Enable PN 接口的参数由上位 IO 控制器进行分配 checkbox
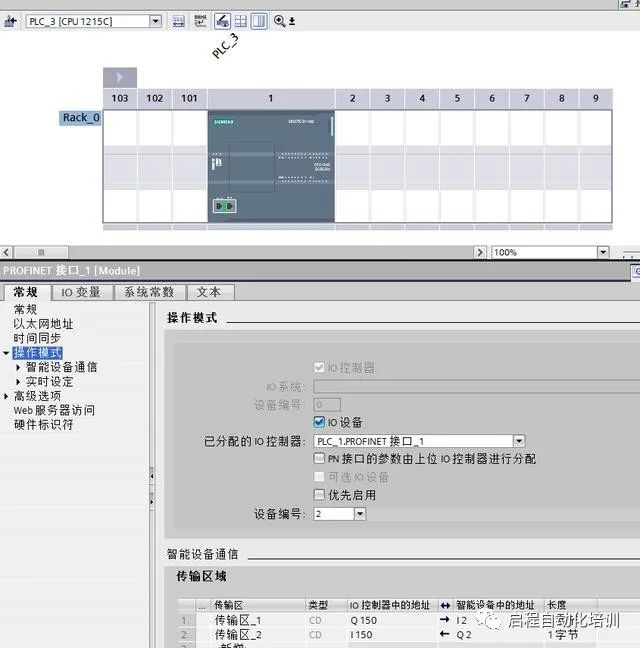 coord(319,458)
